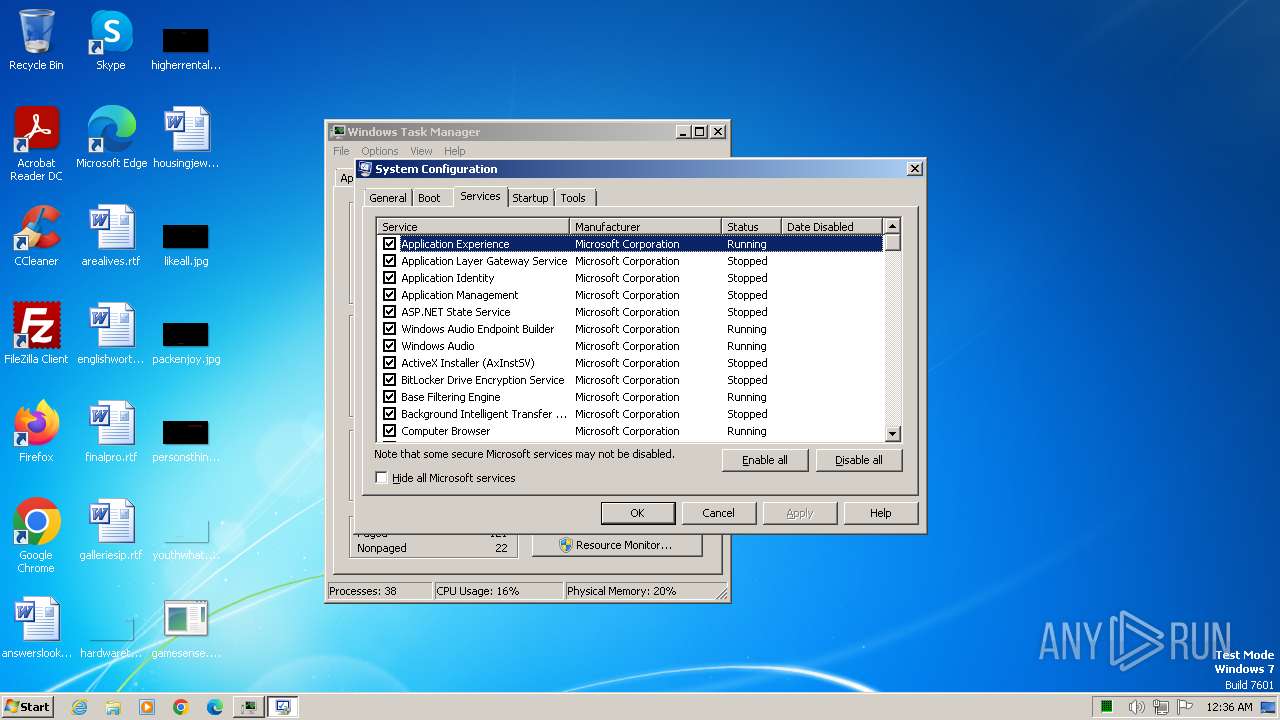The image size is (1280, 720).
Task: Select answerslook document icon
Action: click(x=36, y=627)
